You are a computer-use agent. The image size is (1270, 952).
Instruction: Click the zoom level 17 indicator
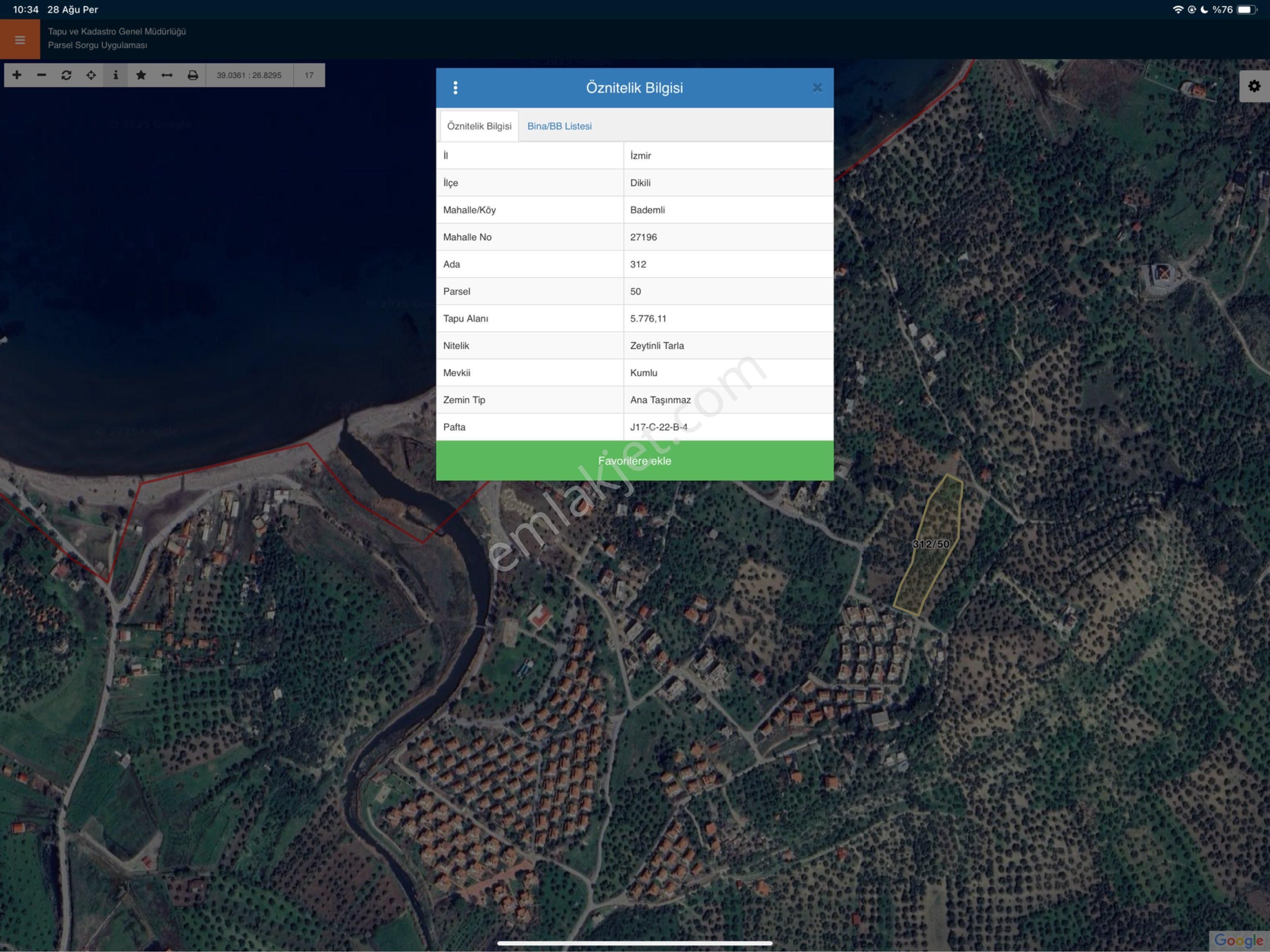coord(309,75)
